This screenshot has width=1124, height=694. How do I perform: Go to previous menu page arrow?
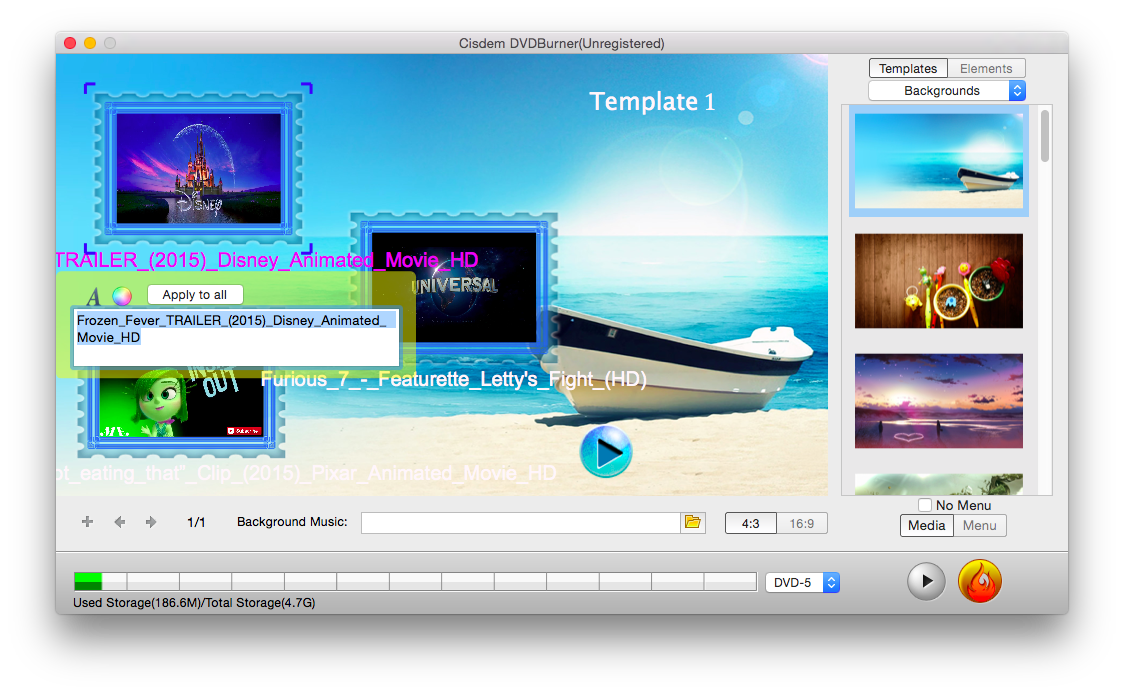point(120,522)
